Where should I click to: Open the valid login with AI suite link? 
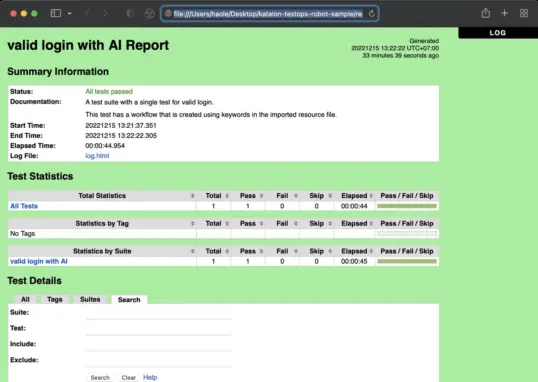tap(39, 261)
